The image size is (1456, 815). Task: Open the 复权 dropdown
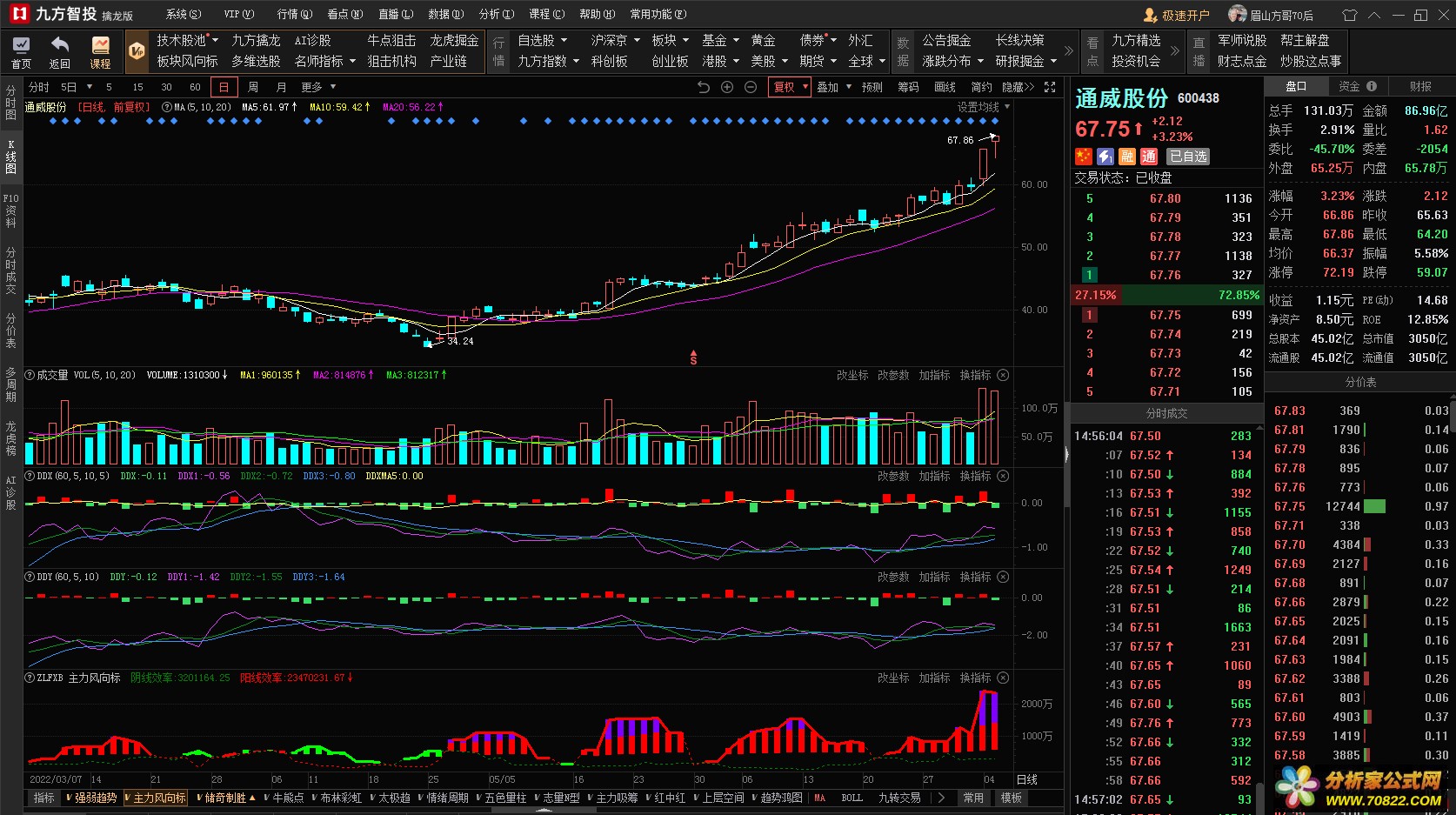[790, 87]
